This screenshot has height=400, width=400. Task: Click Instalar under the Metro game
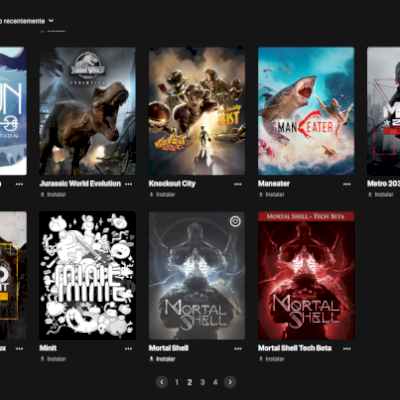pyautogui.click(x=381, y=194)
